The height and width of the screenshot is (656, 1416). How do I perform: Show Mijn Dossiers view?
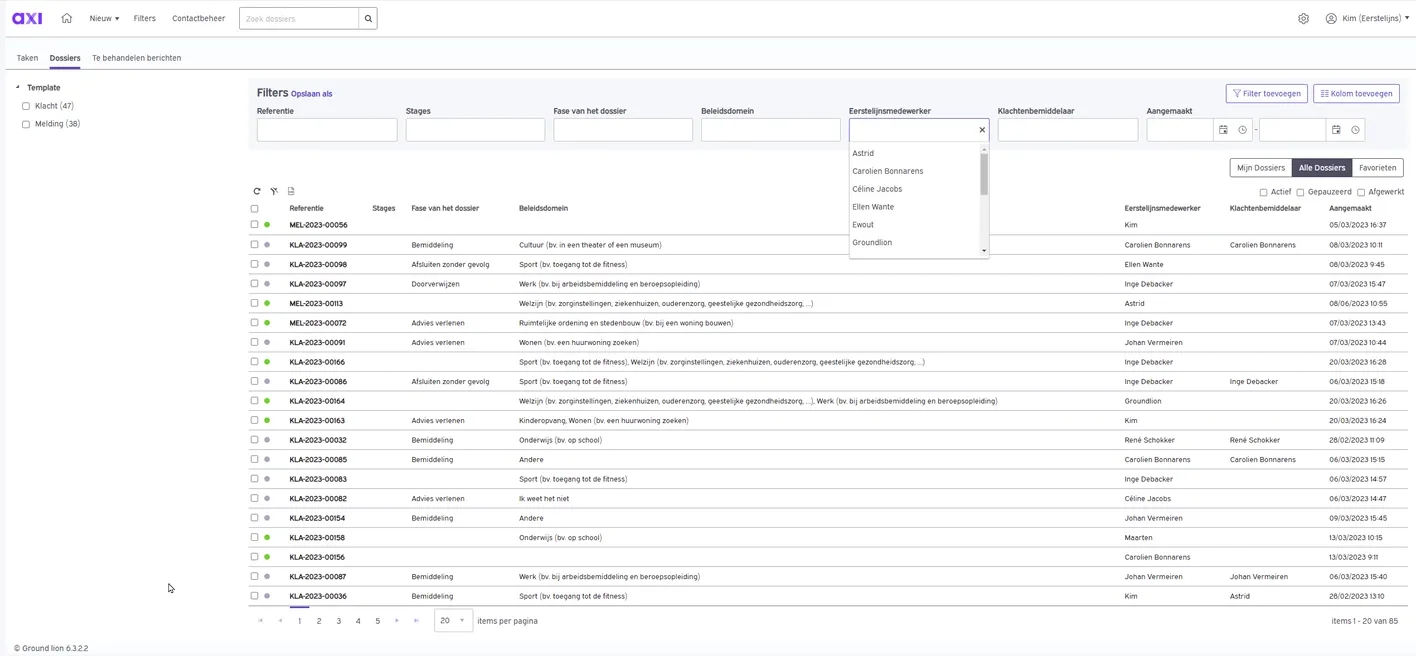coord(1261,168)
